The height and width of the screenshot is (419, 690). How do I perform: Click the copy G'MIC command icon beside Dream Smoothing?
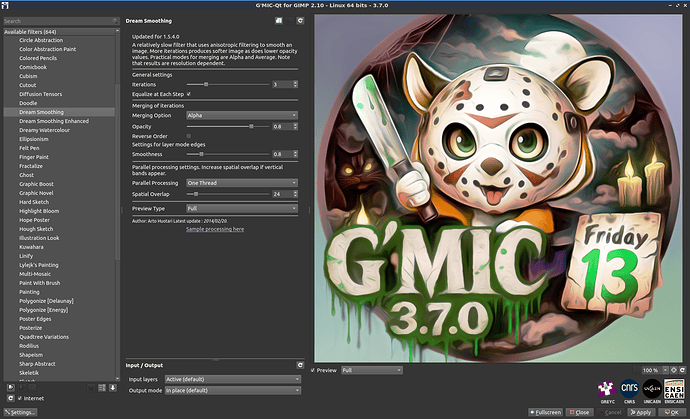pyautogui.click(x=279, y=21)
